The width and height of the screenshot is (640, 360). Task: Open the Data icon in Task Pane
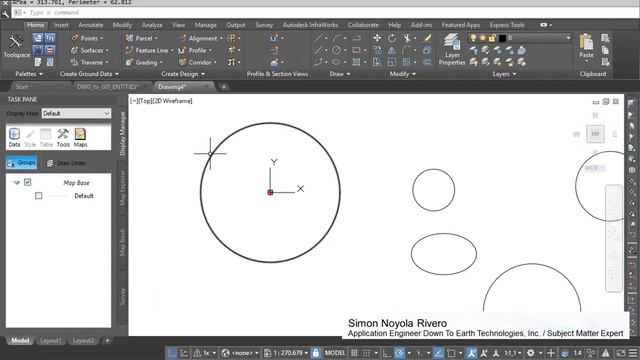pyautogui.click(x=14, y=138)
